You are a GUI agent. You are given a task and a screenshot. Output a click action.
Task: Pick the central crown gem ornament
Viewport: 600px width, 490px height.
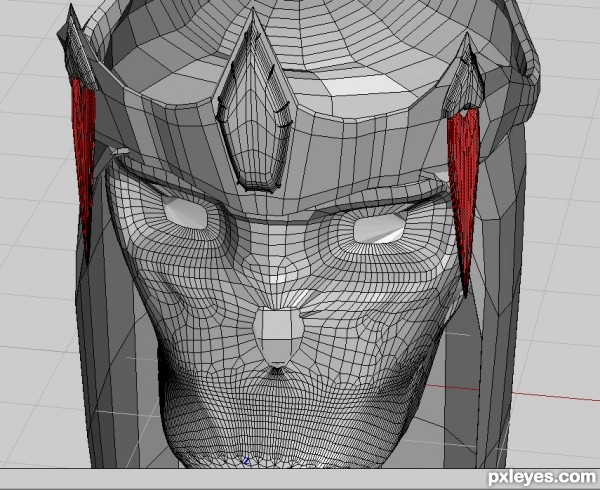[x=254, y=105]
